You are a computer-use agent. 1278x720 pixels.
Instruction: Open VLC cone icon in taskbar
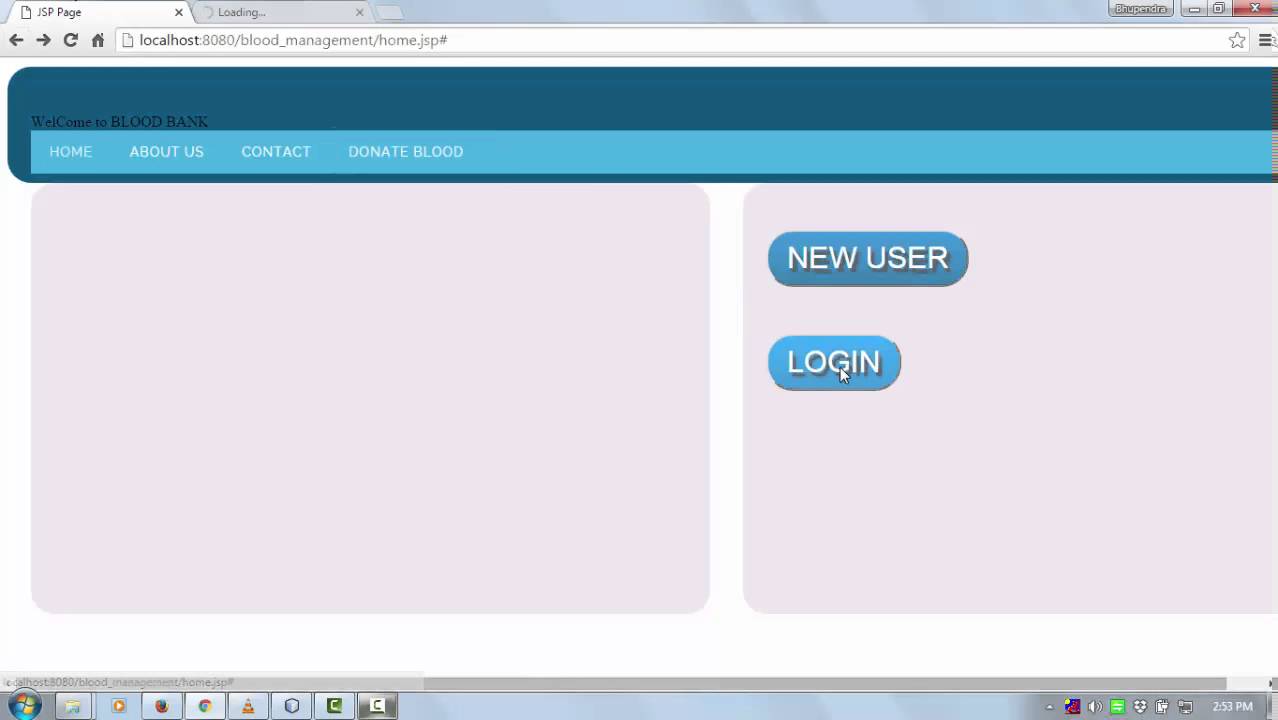(248, 706)
